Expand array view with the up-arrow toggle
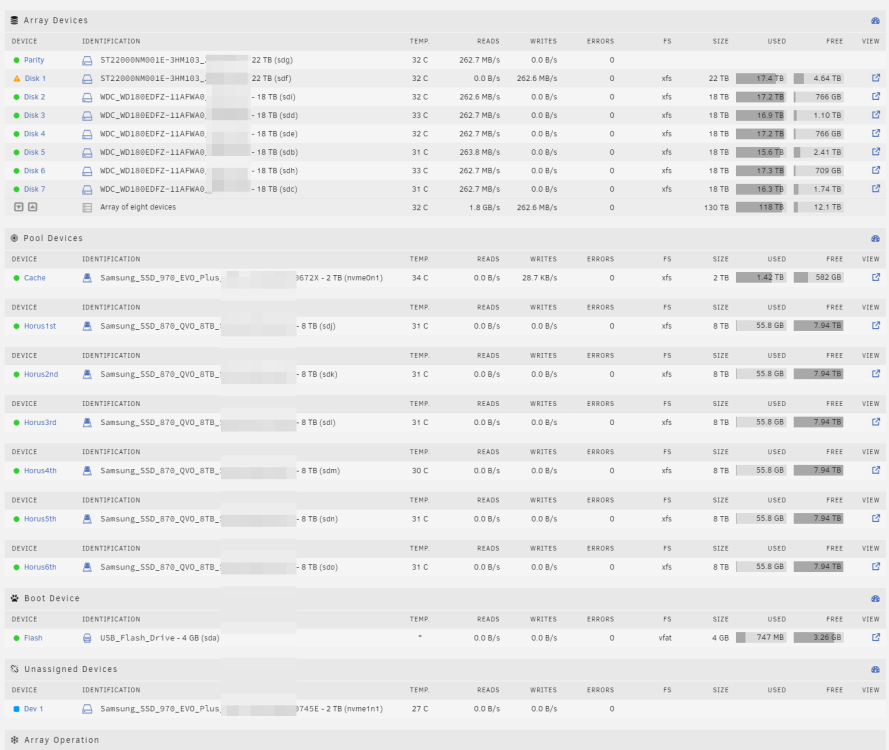The height and width of the screenshot is (750, 889). click(33, 207)
